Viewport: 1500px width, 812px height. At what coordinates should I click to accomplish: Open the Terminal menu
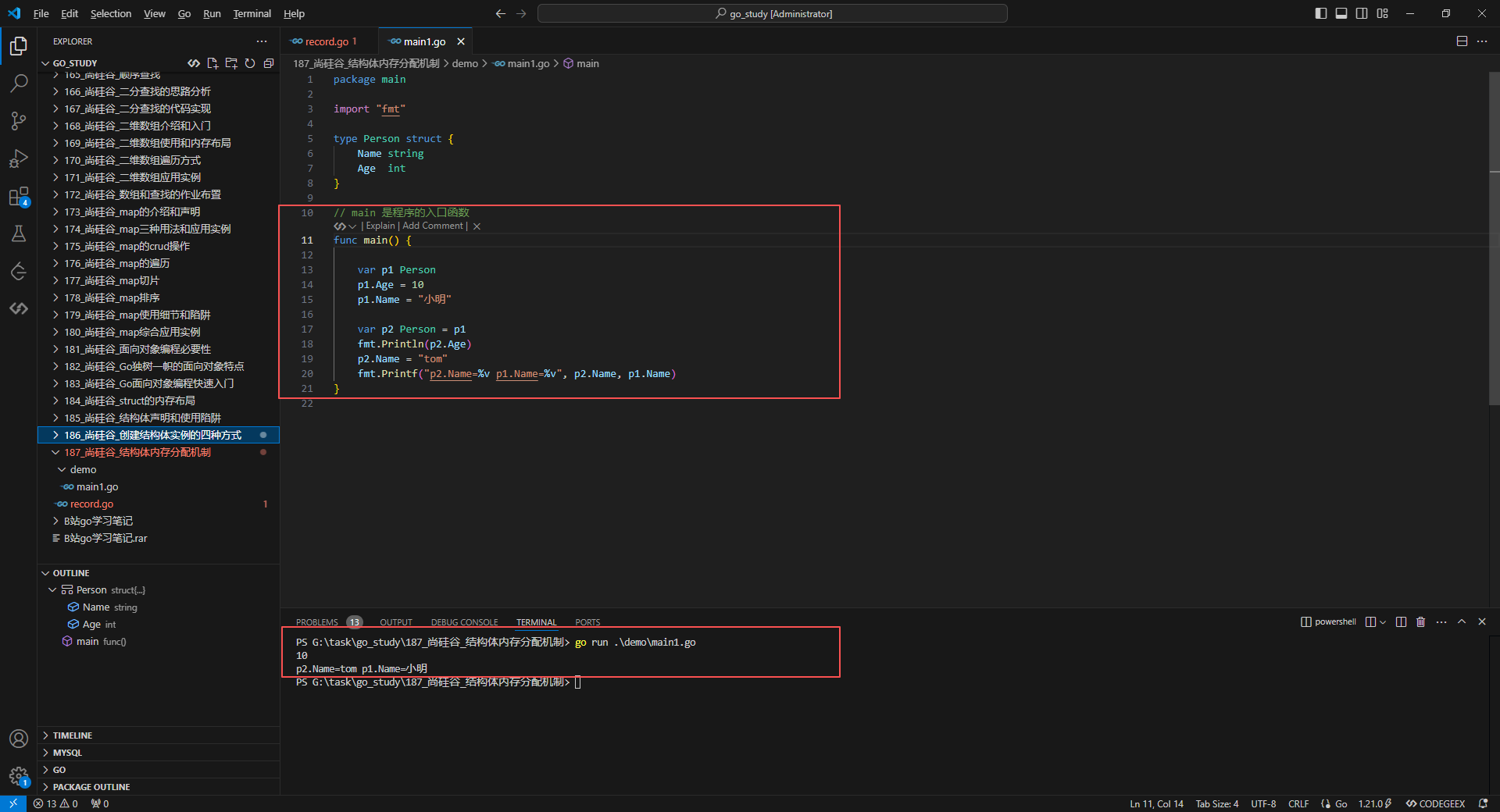point(252,13)
